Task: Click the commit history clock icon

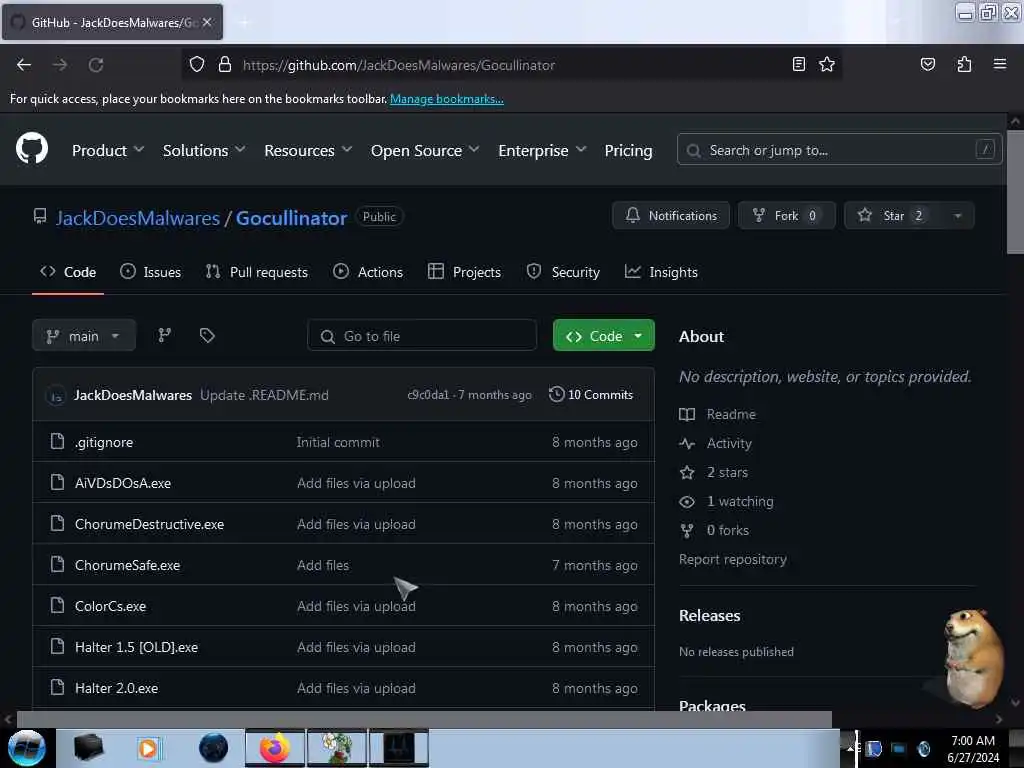Action: coord(556,394)
